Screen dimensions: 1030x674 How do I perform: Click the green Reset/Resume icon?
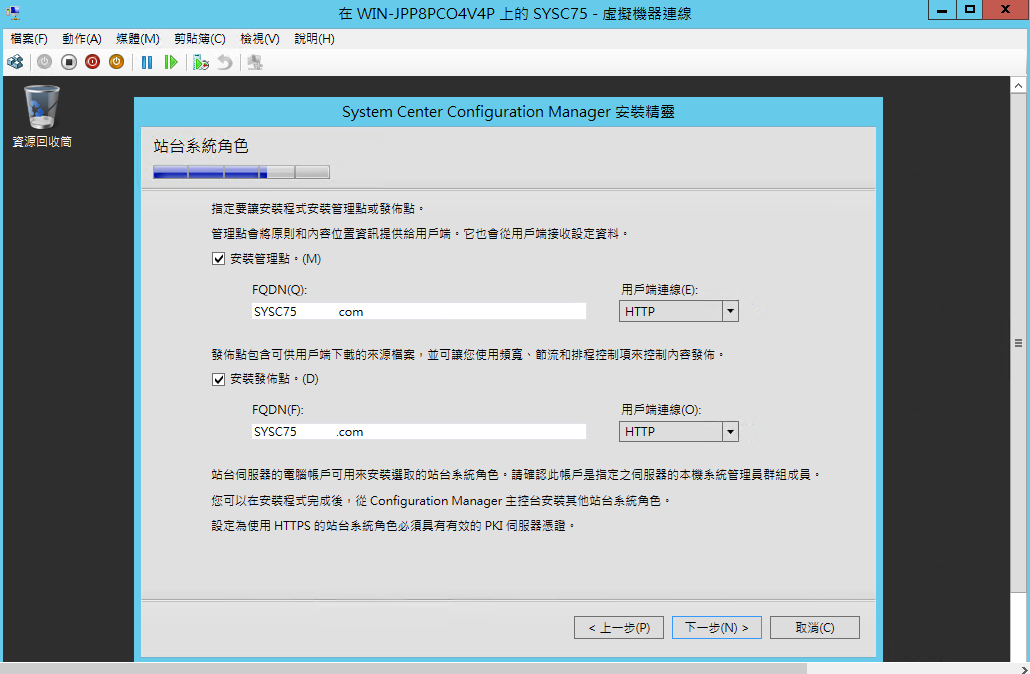tap(171, 62)
